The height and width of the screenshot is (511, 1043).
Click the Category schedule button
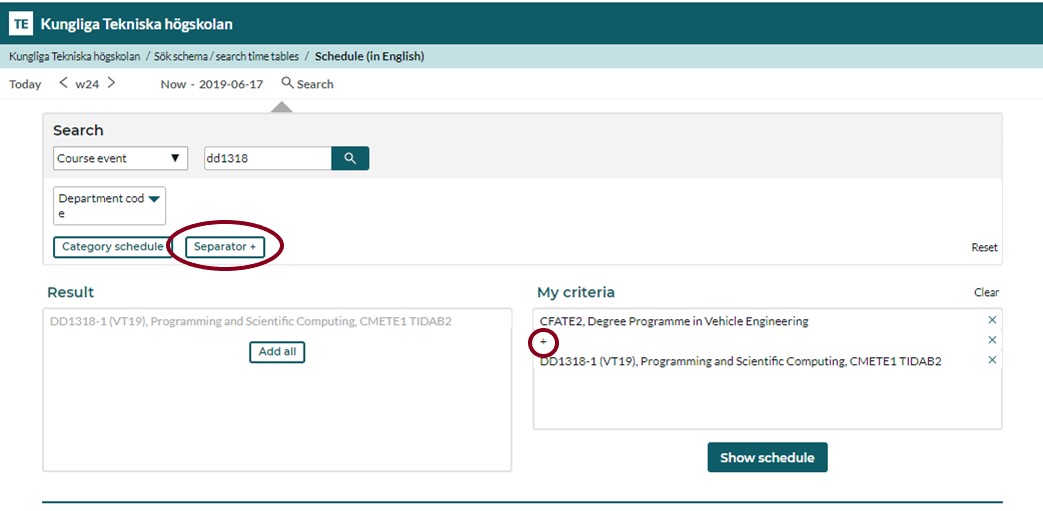(112, 247)
